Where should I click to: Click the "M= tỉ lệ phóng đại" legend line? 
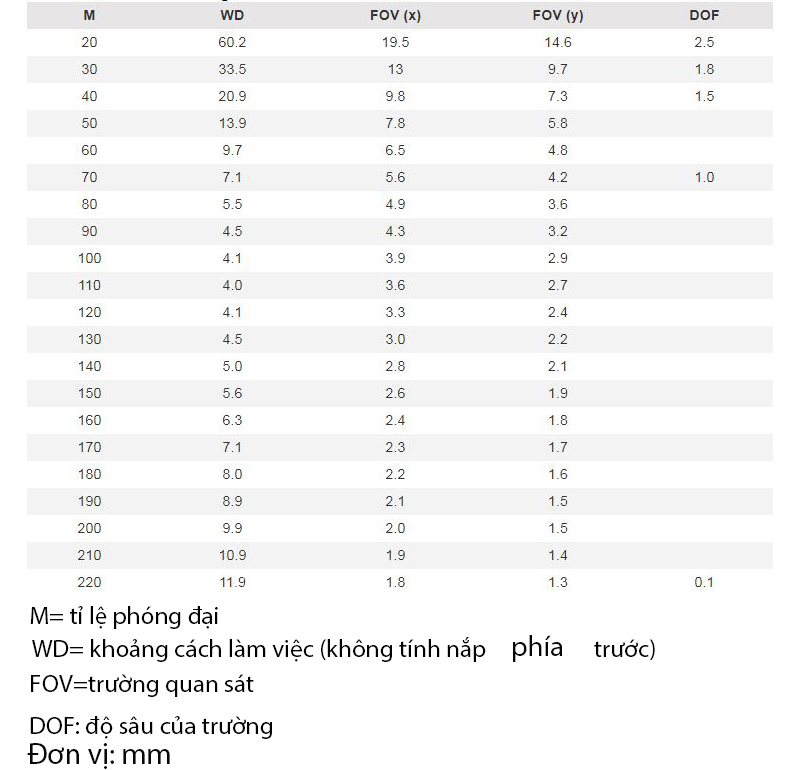tap(124, 616)
